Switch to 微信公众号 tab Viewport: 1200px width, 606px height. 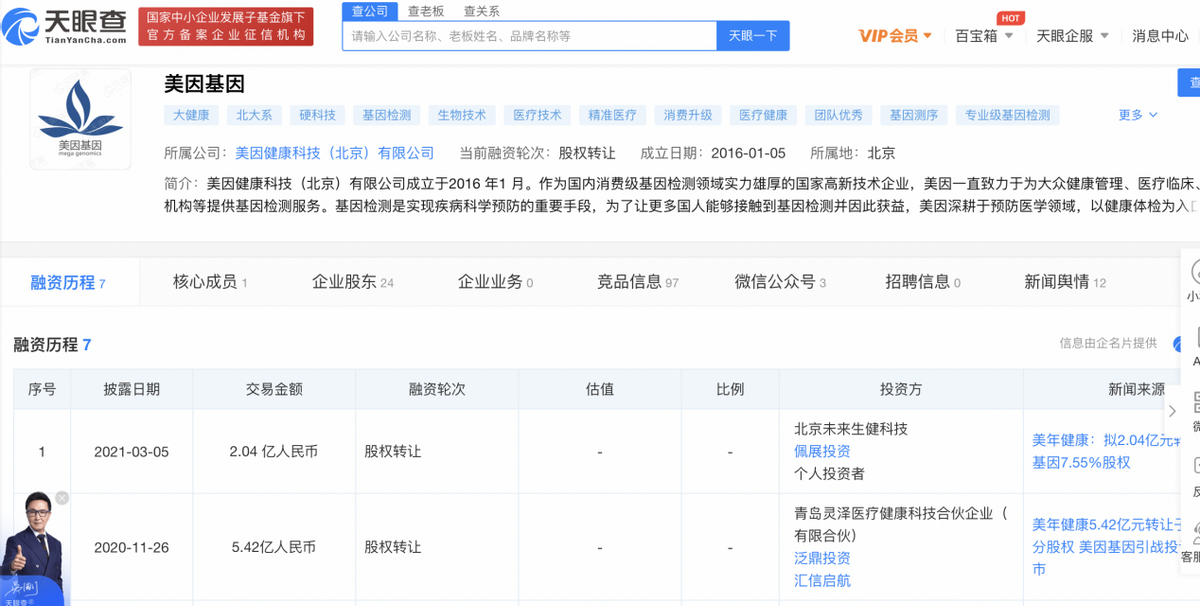tap(780, 282)
